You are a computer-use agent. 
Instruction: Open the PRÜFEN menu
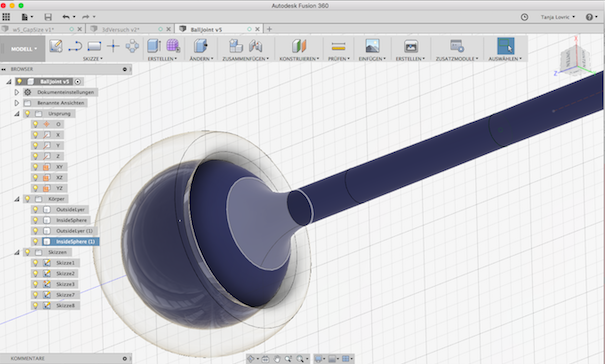click(x=338, y=59)
